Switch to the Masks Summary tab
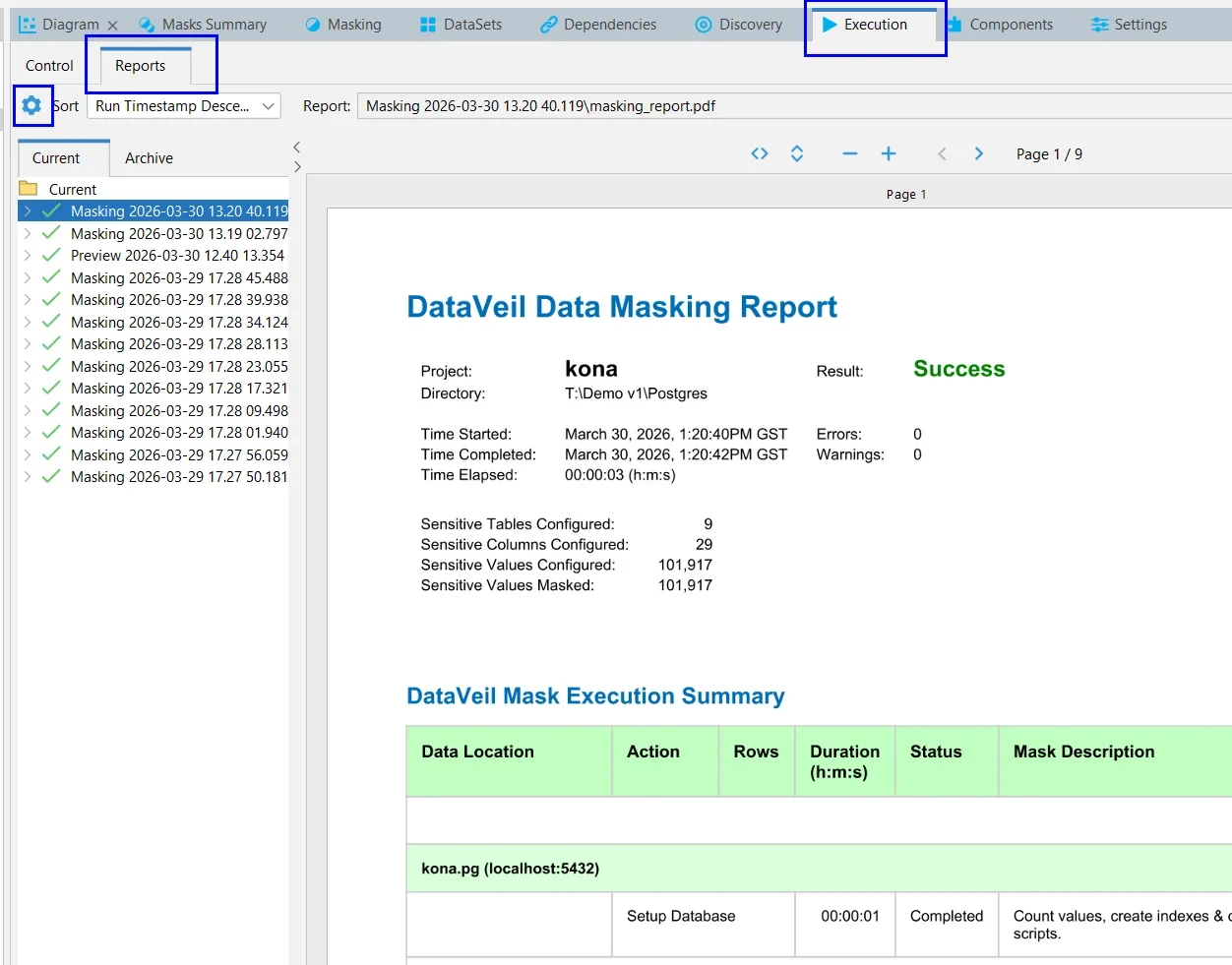This screenshot has width=1232, height=965. pyautogui.click(x=204, y=25)
